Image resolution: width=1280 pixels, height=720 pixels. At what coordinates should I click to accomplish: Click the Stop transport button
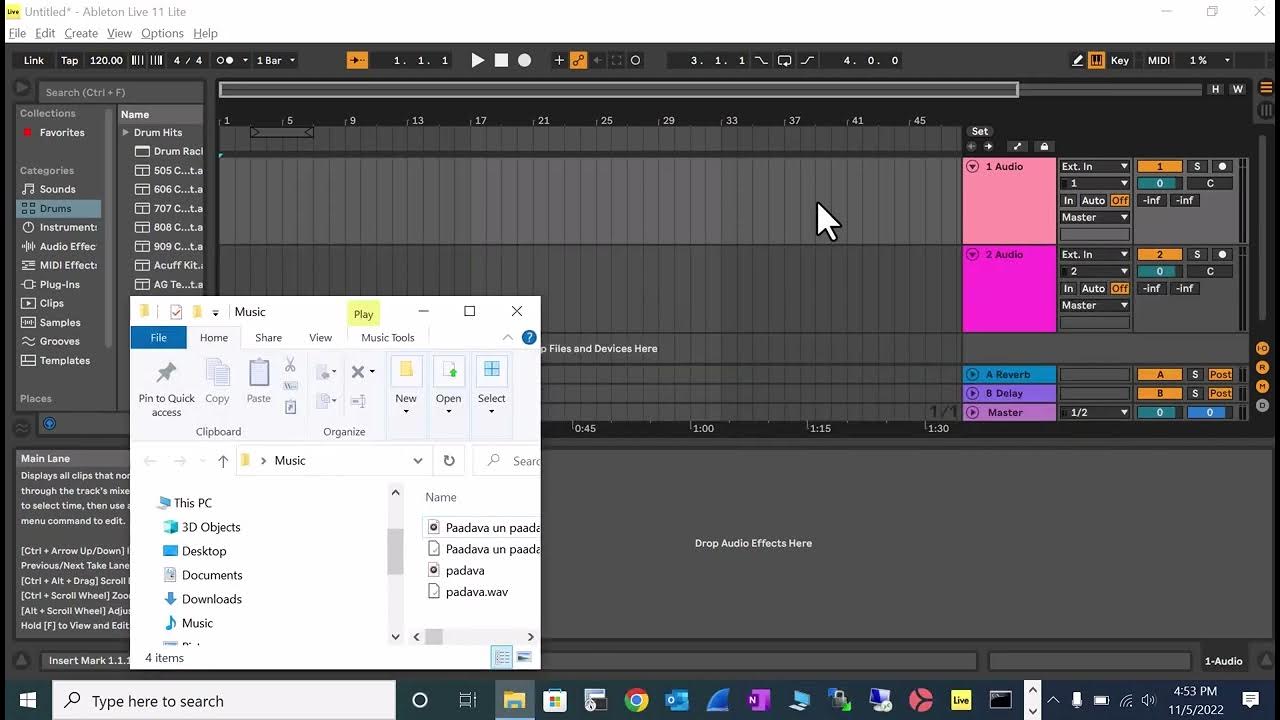(x=501, y=60)
